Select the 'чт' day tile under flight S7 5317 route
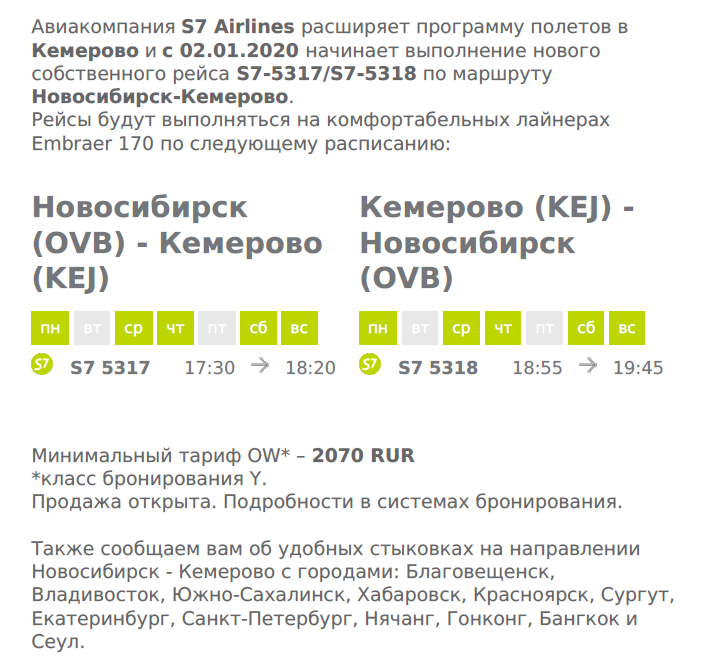Screen dimensions: 717x661 click(175, 328)
